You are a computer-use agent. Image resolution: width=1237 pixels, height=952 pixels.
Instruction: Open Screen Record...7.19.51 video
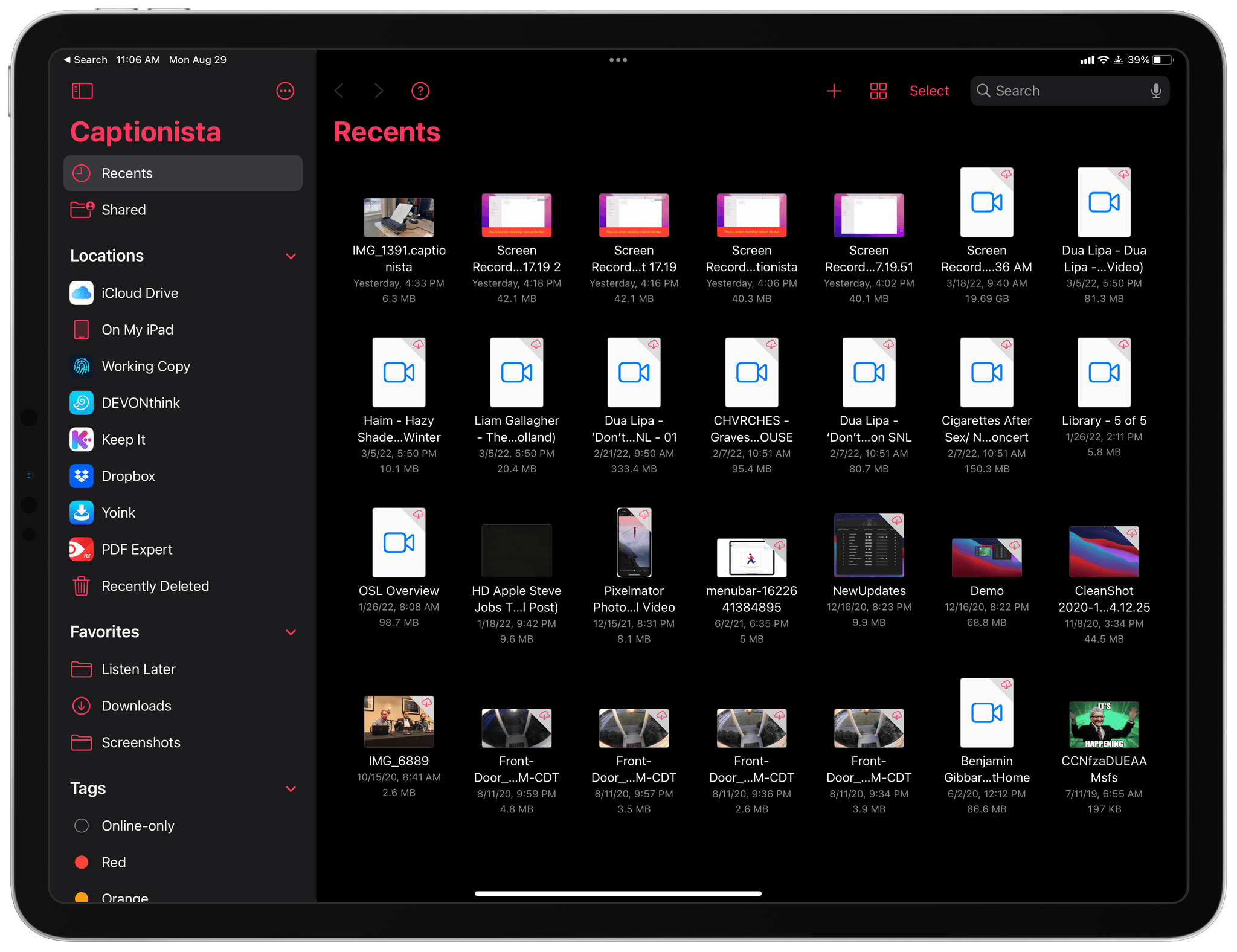coord(869,249)
